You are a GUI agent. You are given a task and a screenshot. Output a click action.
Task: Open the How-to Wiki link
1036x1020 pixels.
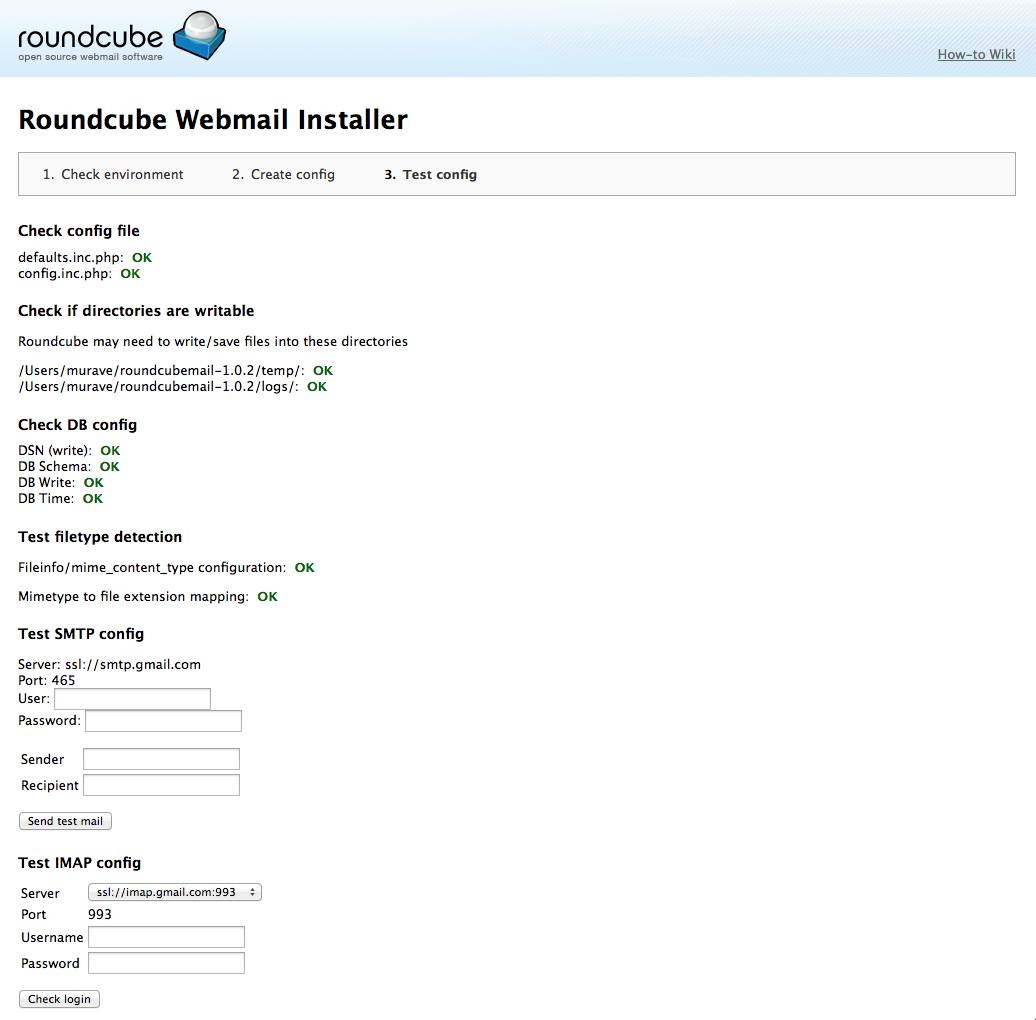click(x=976, y=54)
